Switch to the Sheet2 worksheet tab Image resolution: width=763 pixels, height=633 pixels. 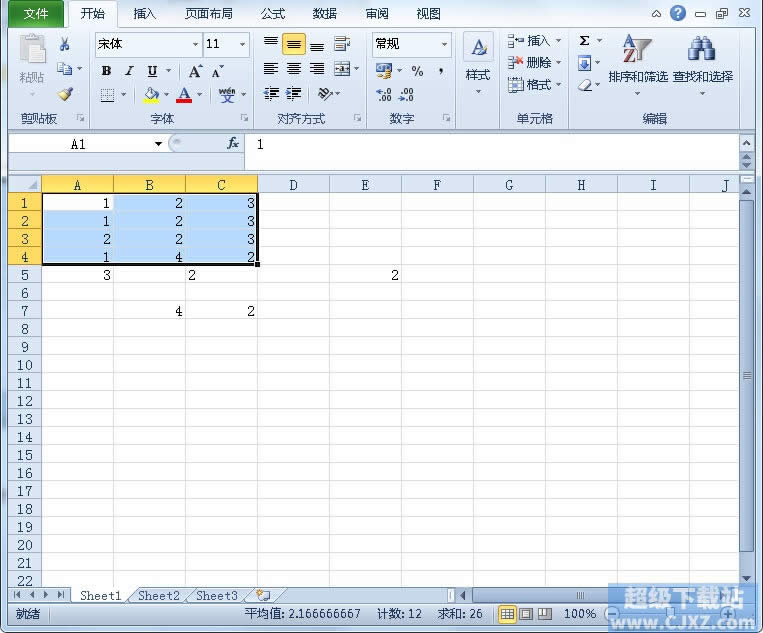(x=159, y=596)
